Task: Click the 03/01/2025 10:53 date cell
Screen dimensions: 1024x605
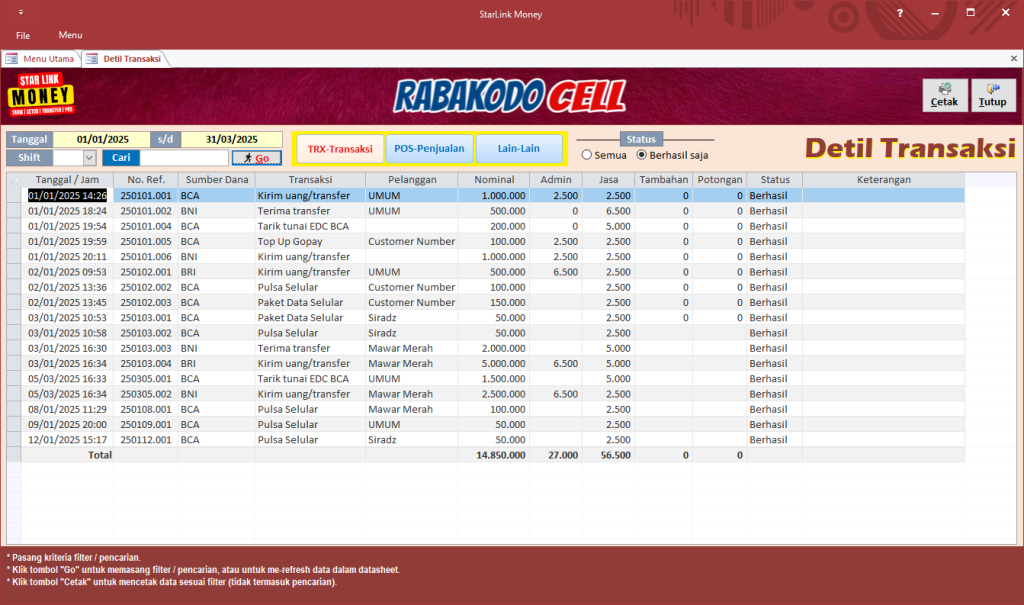Action: pyautogui.click(x=67, y=318)
